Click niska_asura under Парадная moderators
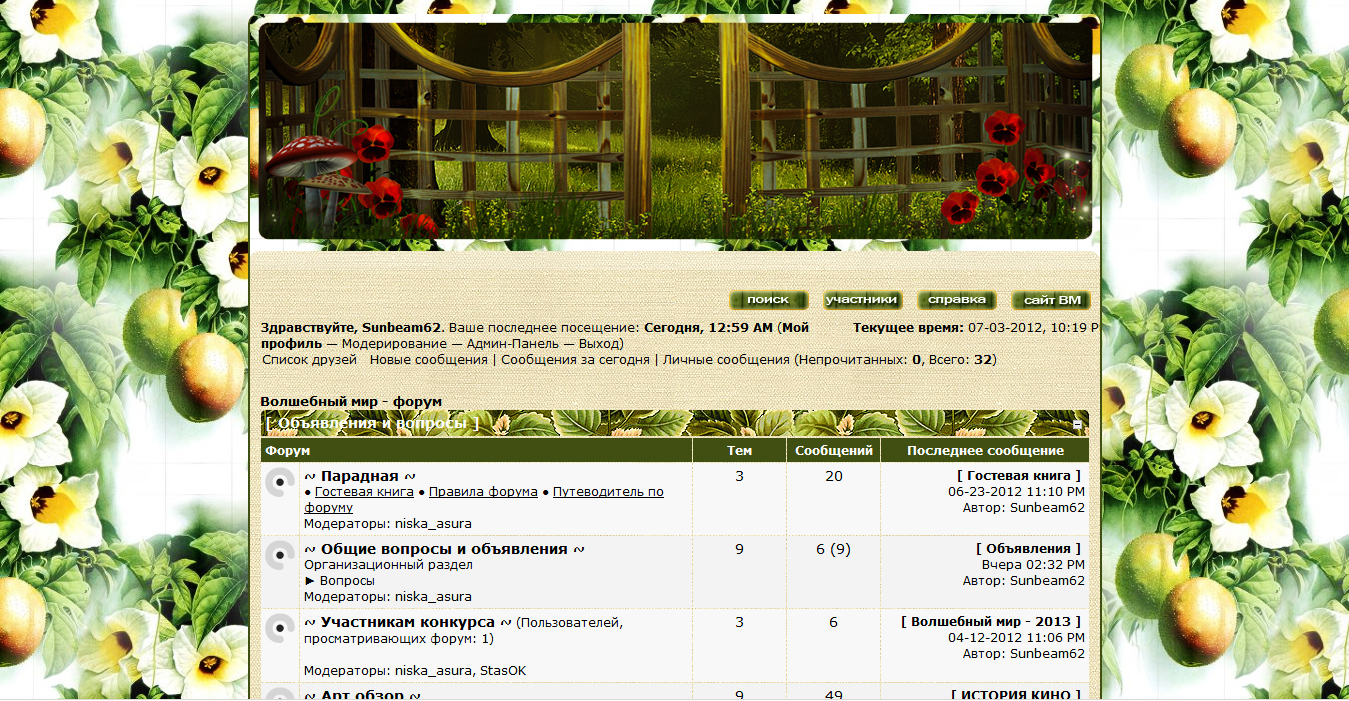The width and height of the screenshot is (1349, 701). [433, 523]
